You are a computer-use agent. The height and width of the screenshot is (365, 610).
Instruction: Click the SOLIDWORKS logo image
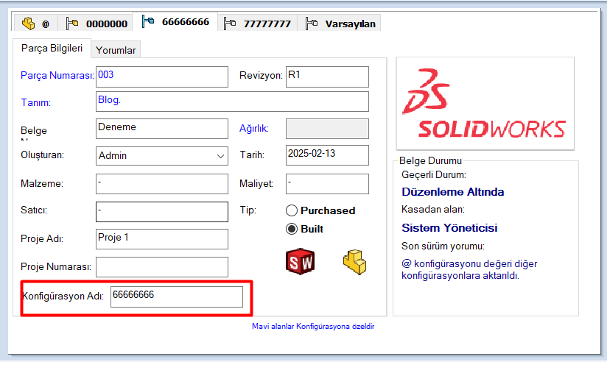click(x=485, y=104)
